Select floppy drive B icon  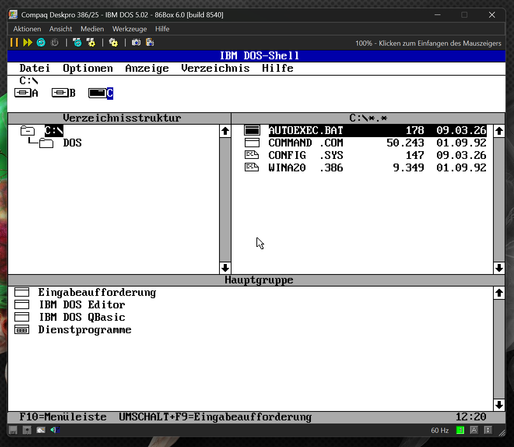[x=60, y=93]
